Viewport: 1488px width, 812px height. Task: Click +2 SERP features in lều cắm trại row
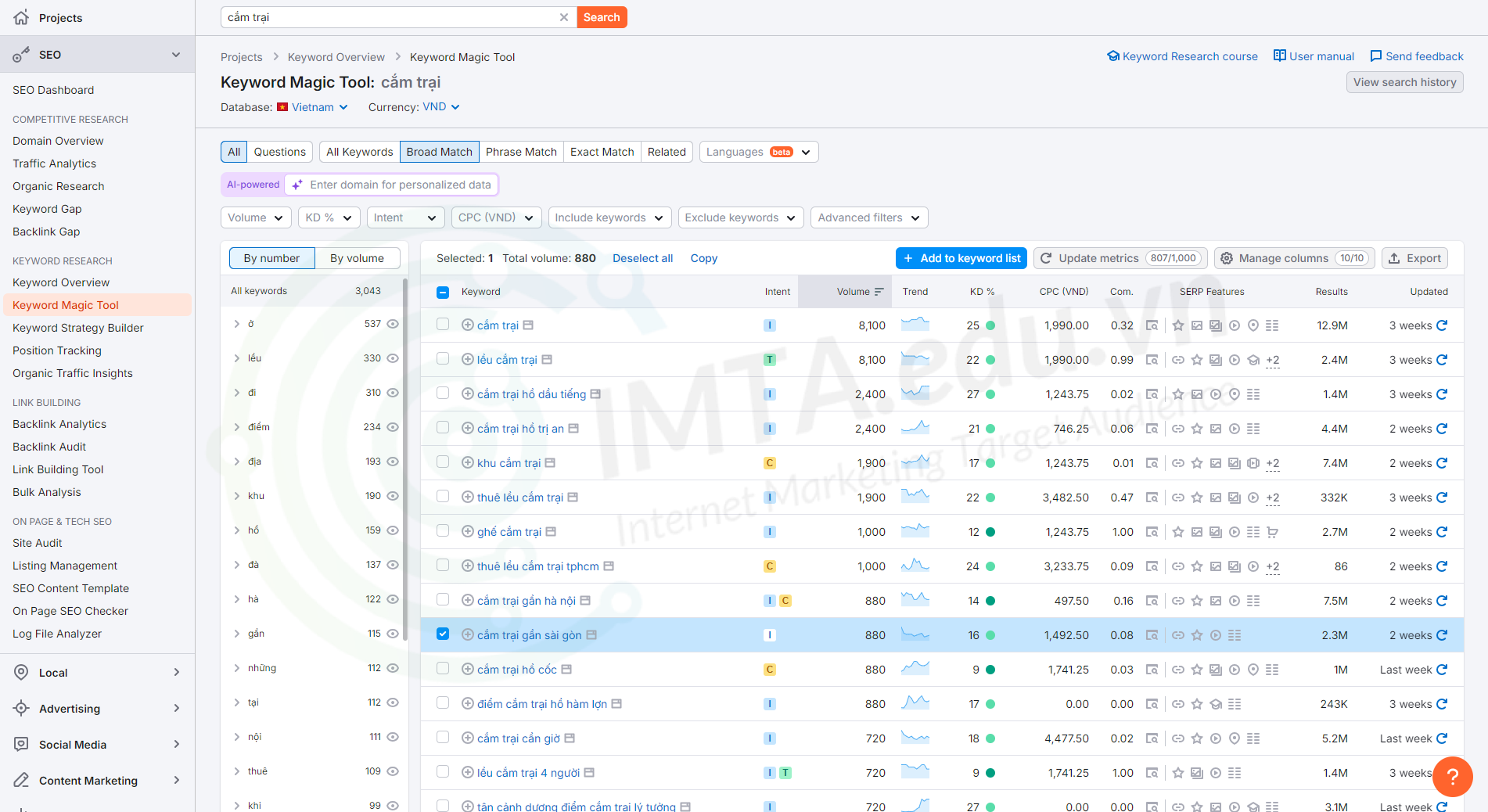(1273, 360)
